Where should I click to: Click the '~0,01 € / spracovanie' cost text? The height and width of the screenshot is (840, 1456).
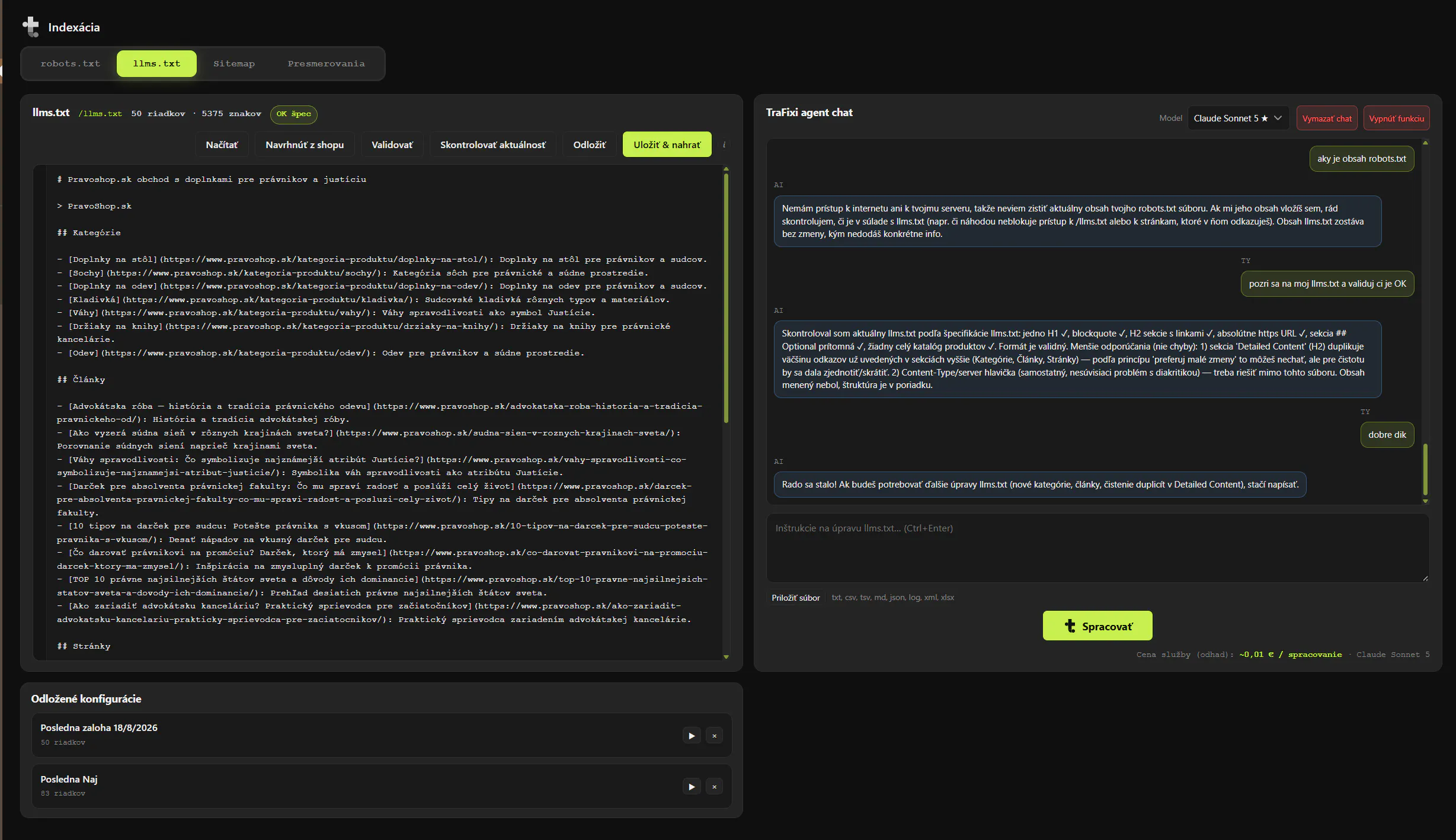pos(1291,655)
